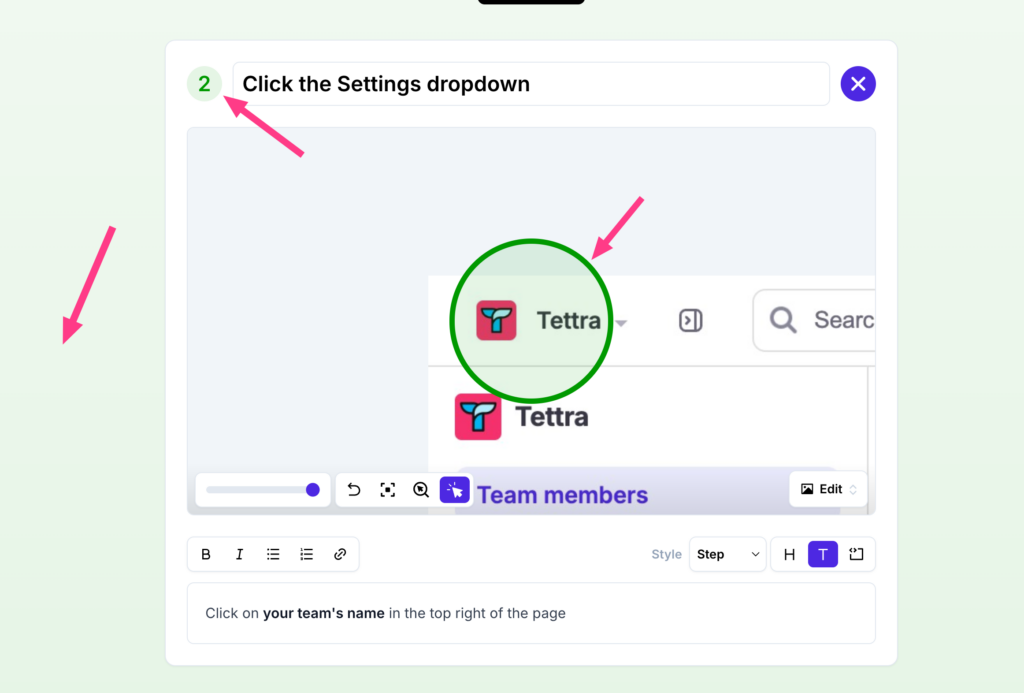Insert a bulleted list
The image size is (1024, 693).
[273, 554]
